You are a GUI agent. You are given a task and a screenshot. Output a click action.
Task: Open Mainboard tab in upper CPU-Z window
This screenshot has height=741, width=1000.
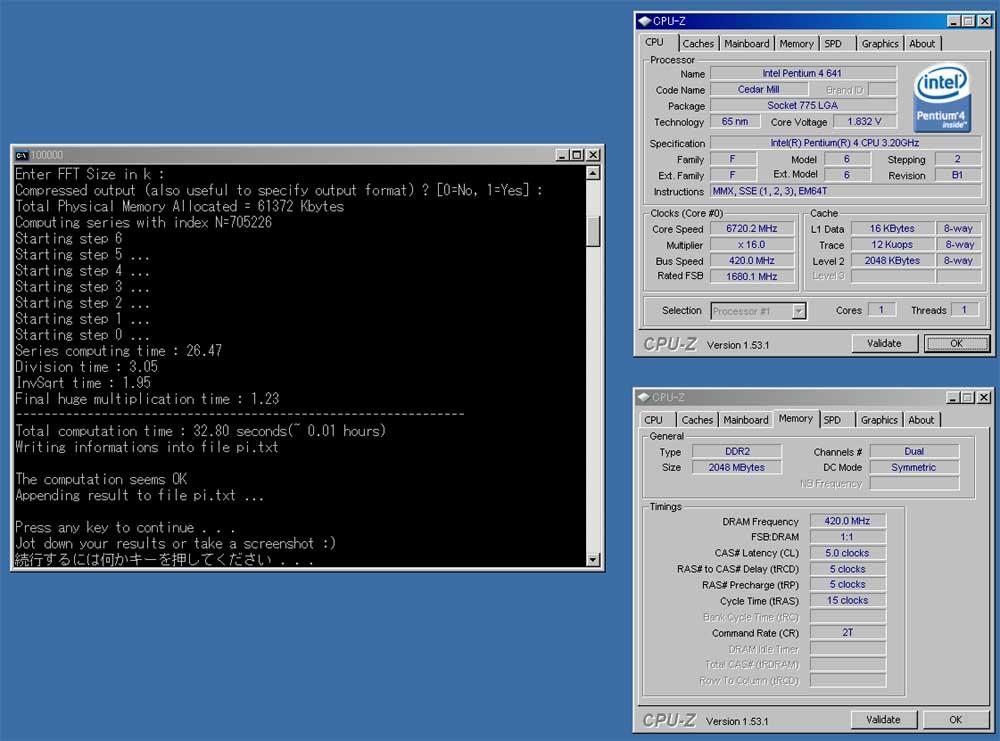pyautogui.click(x=746, y=44)
